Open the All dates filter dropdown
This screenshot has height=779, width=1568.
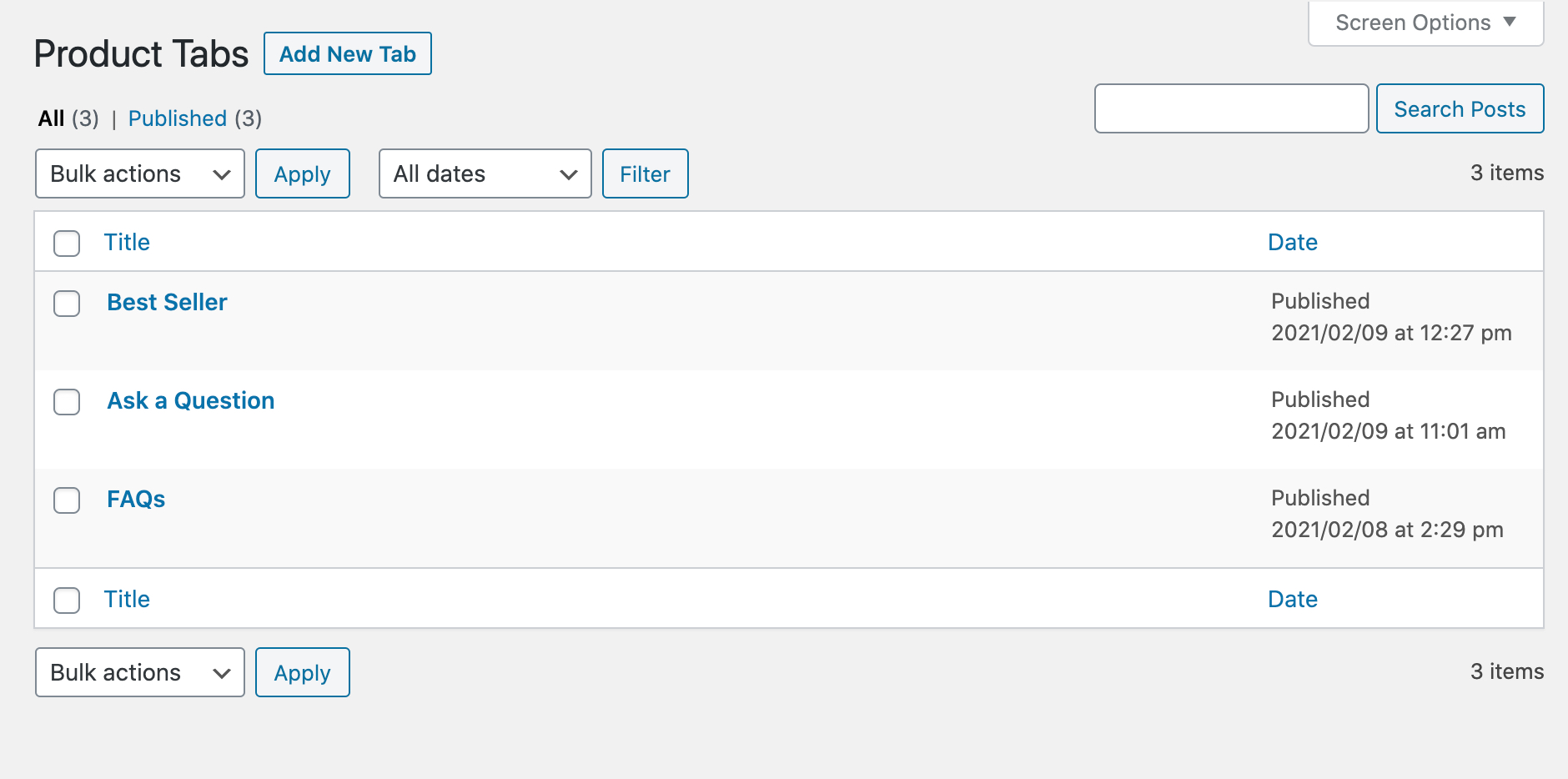pyautogui.click(x=484, y=173)
